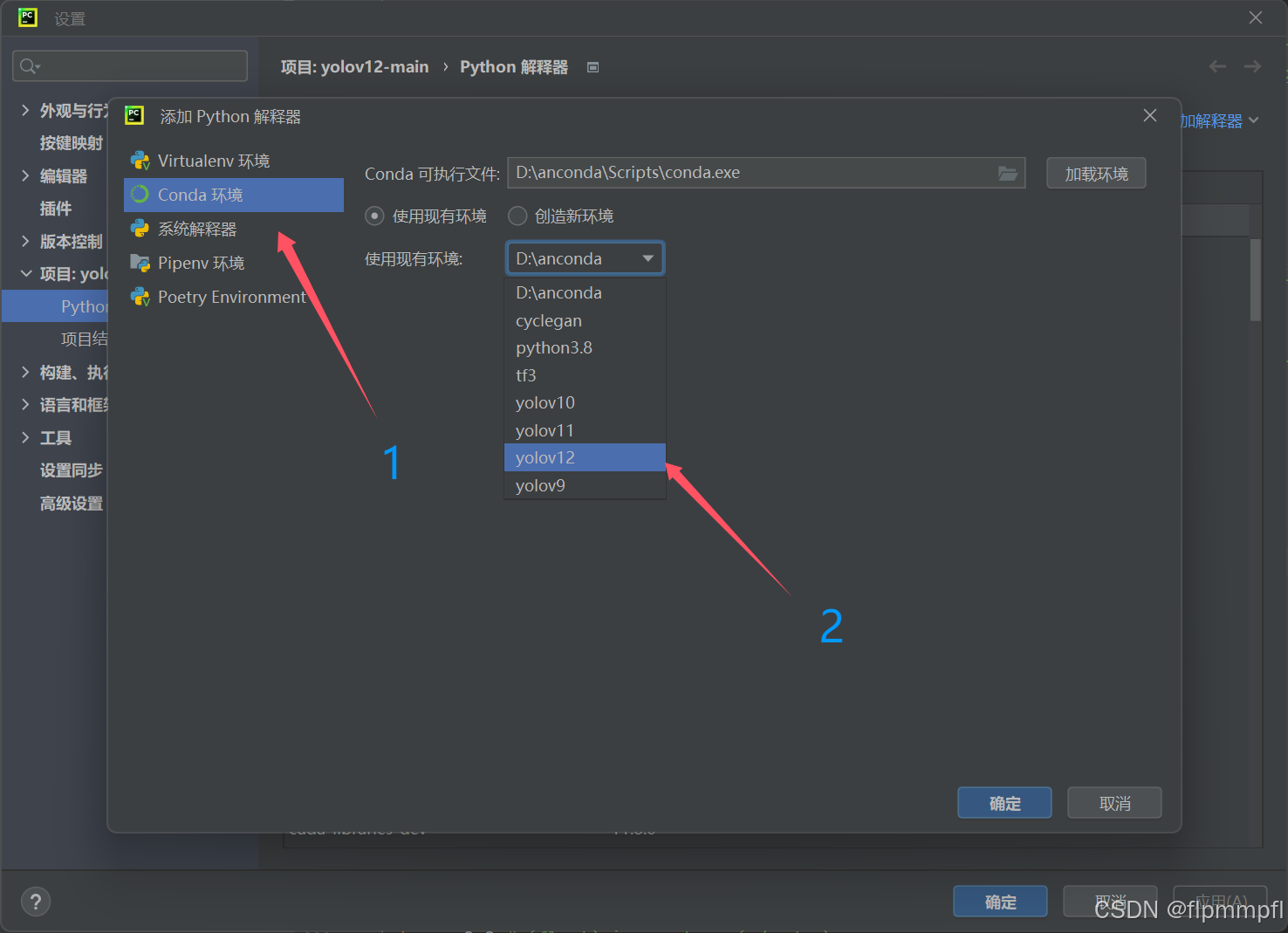Expand the 构建、执行 settings section
The image size is (1288, 933).
25,372
